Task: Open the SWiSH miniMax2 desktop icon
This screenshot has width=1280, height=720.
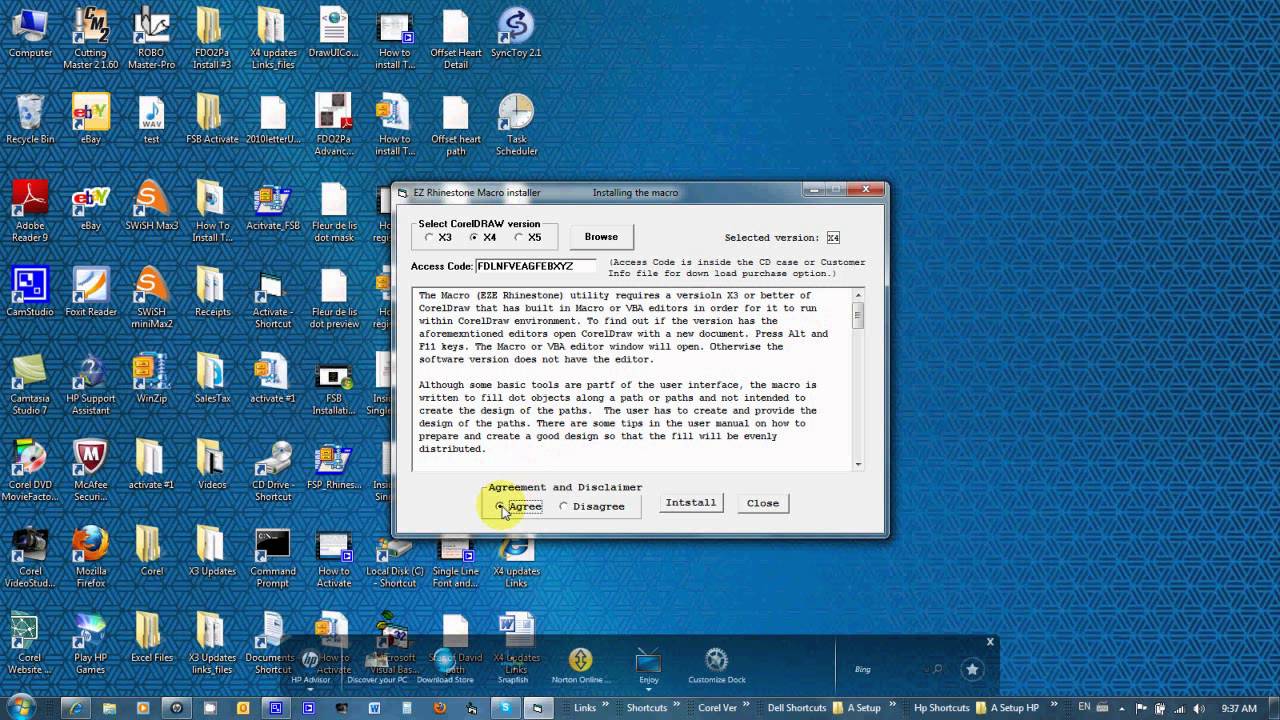Action: (x=151, y=298)
